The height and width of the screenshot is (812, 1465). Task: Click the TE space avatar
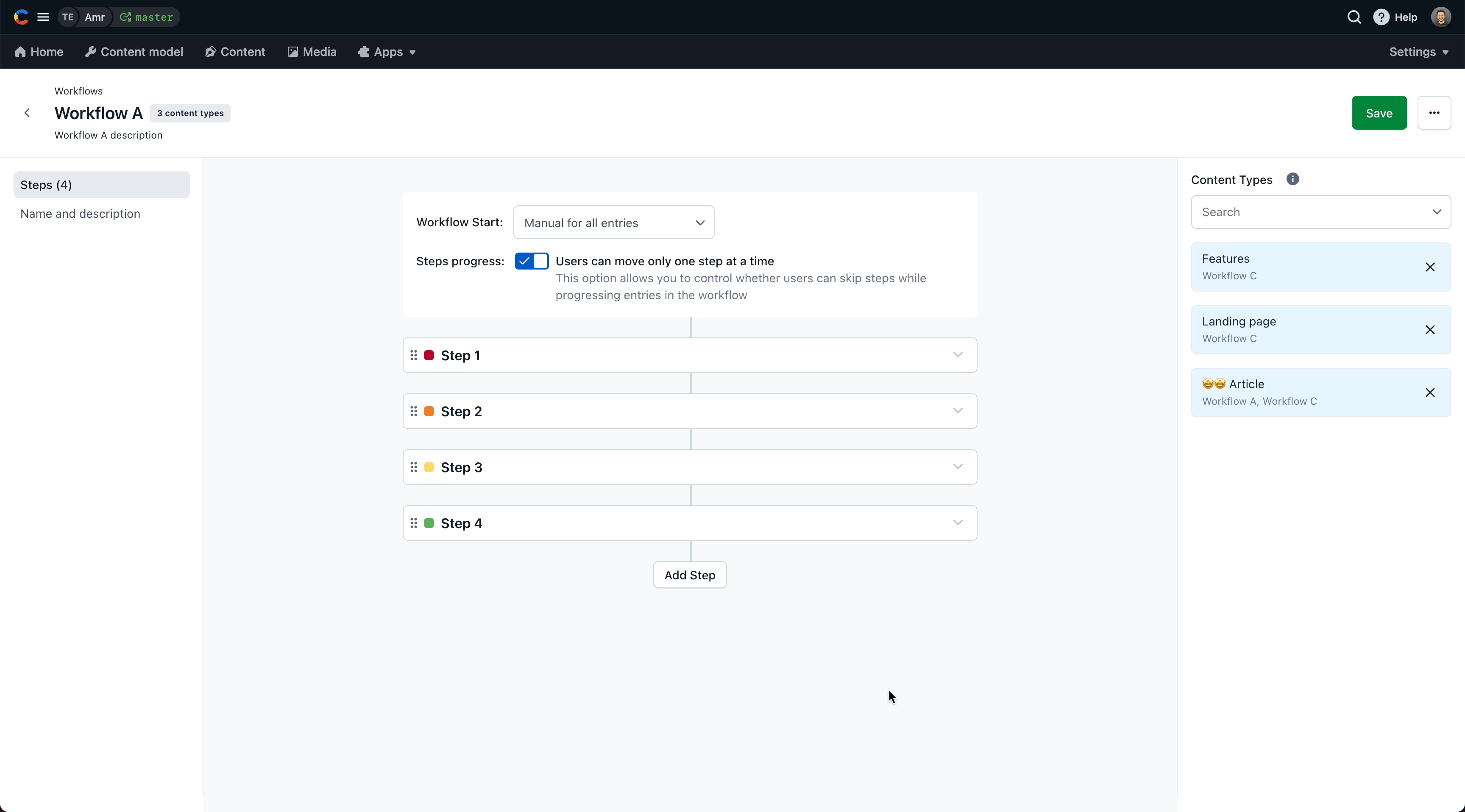68,17
